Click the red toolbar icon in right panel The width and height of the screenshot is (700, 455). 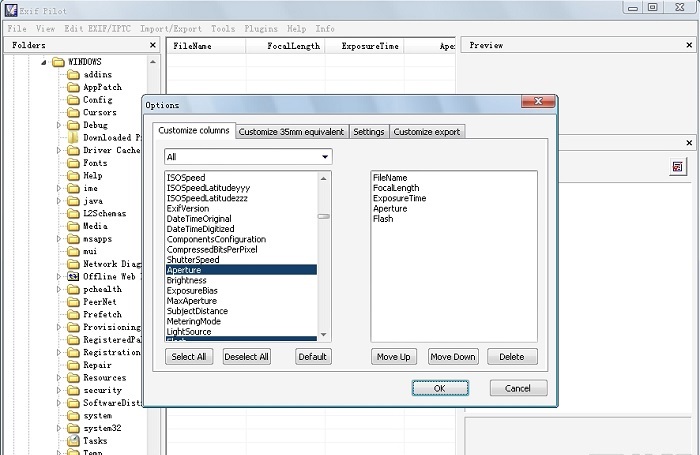coord(677,166)
